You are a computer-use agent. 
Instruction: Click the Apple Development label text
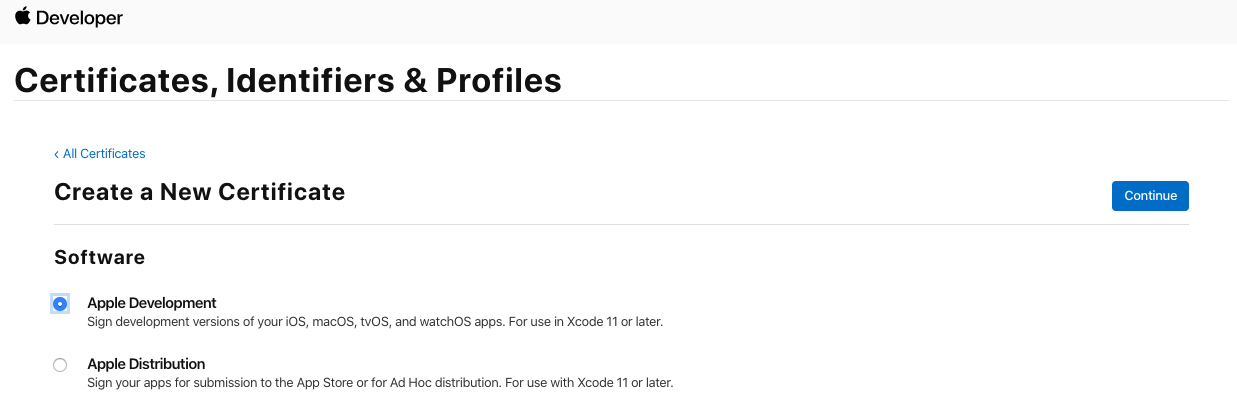[152, 303]
